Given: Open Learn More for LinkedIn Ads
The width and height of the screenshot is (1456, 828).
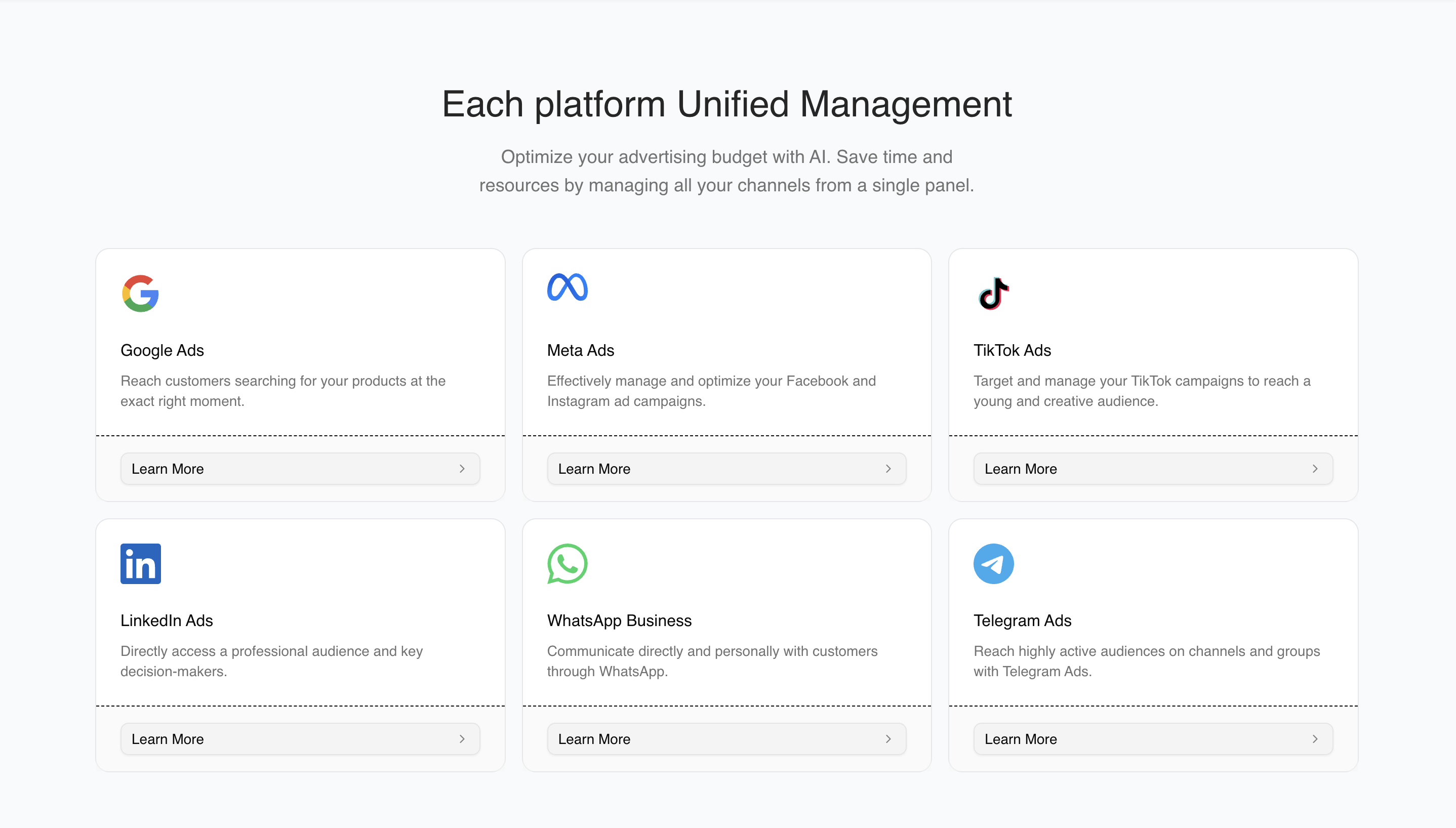Looking at the screenshot, I should (300, 739).
